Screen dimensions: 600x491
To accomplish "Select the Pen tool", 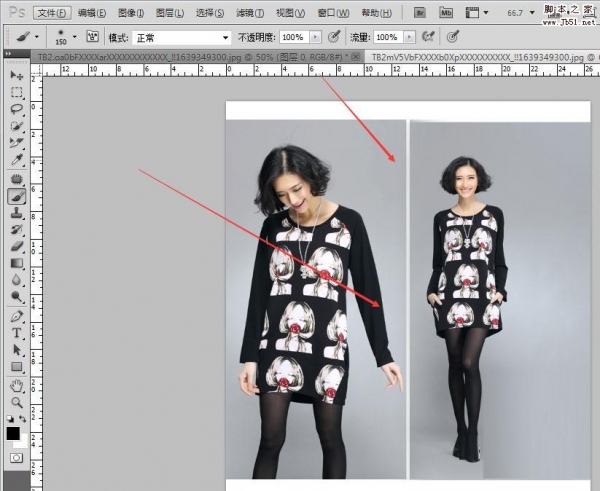I will [16, 316].
